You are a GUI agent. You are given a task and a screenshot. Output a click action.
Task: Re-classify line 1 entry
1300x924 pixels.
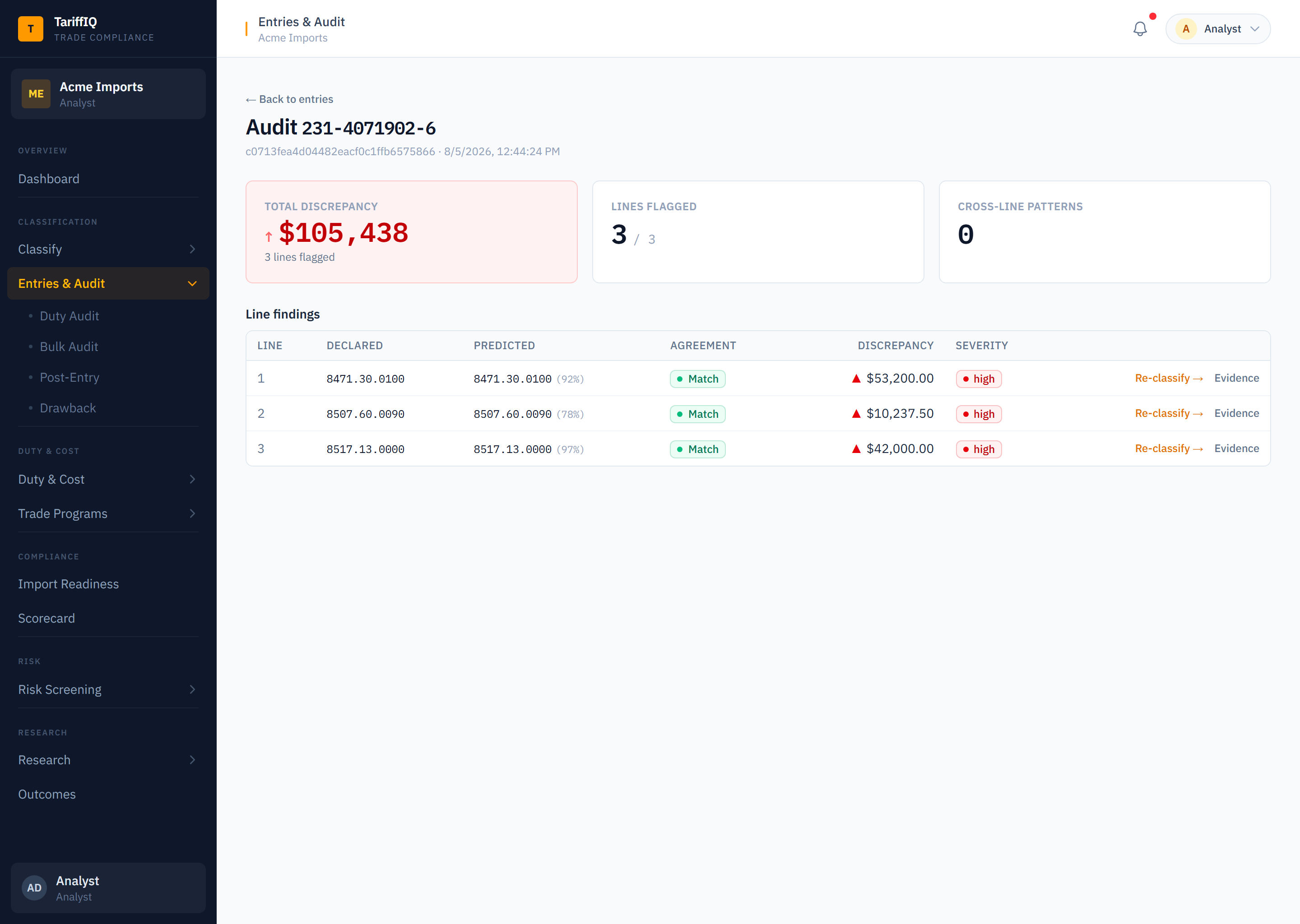[1169, 379]
